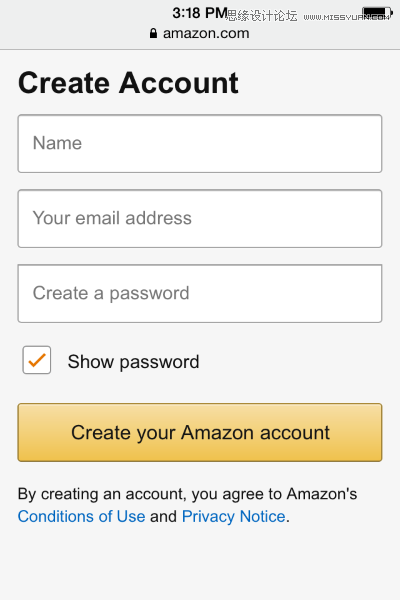This screenshot has height=600, width=400.
Task: Tap the battery icon in status bar
Action: pos(377,13)
